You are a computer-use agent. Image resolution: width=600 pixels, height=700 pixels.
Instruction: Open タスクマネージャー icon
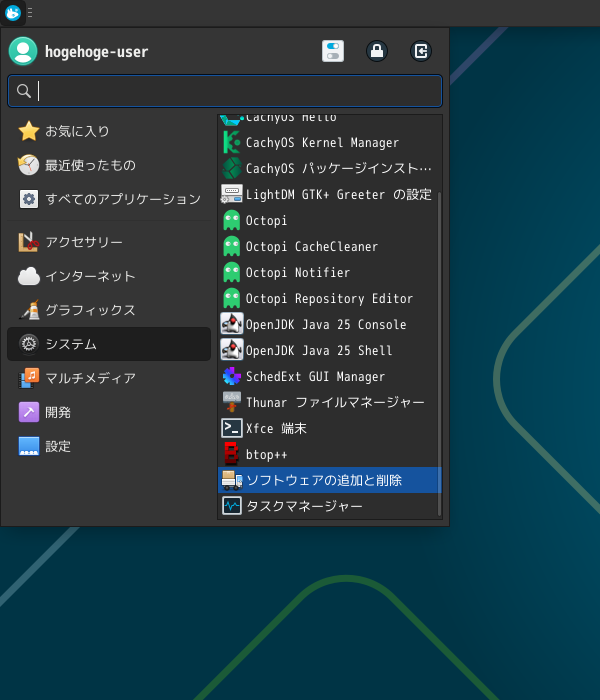(x=232, y=506)
